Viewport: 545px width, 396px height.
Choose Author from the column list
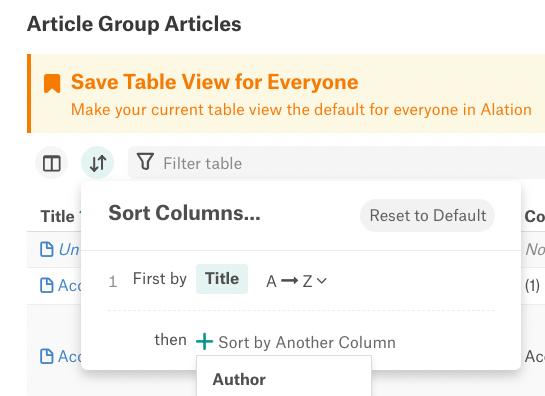(239, 379)
